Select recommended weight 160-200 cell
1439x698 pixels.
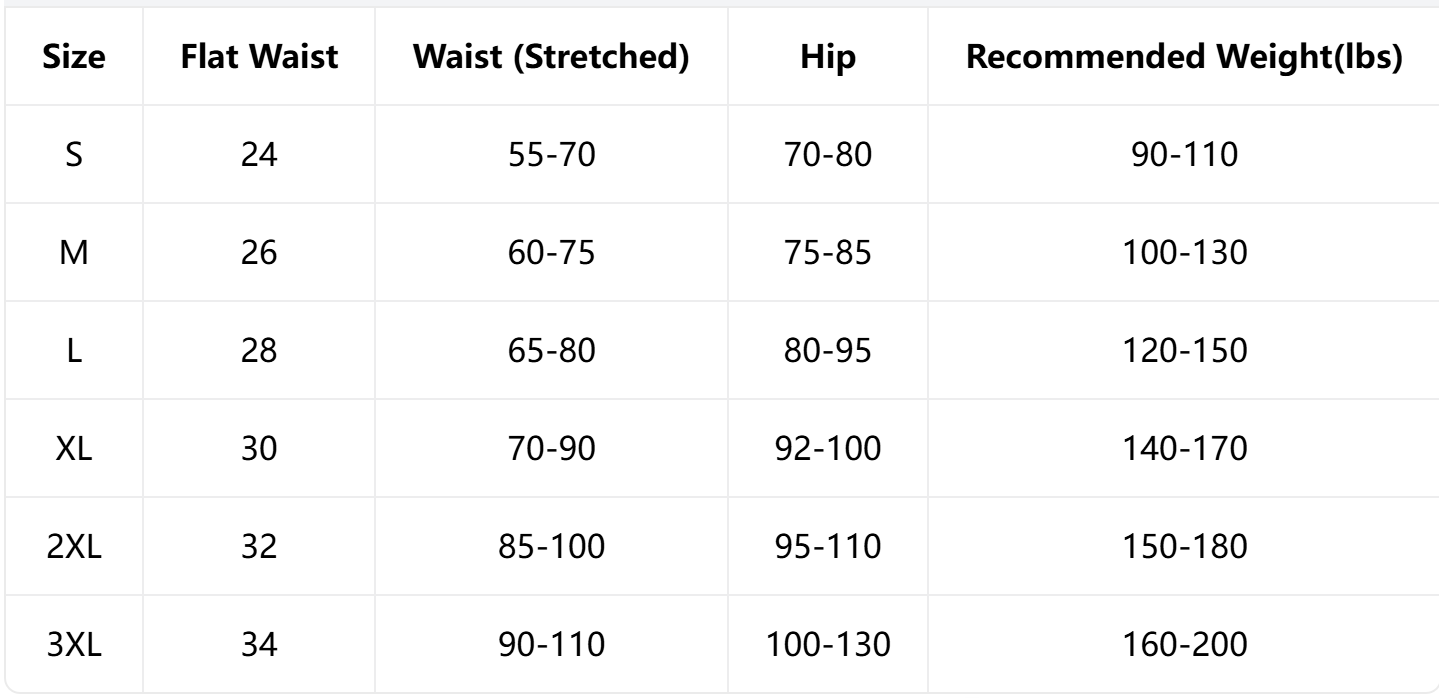[1183, 645]
